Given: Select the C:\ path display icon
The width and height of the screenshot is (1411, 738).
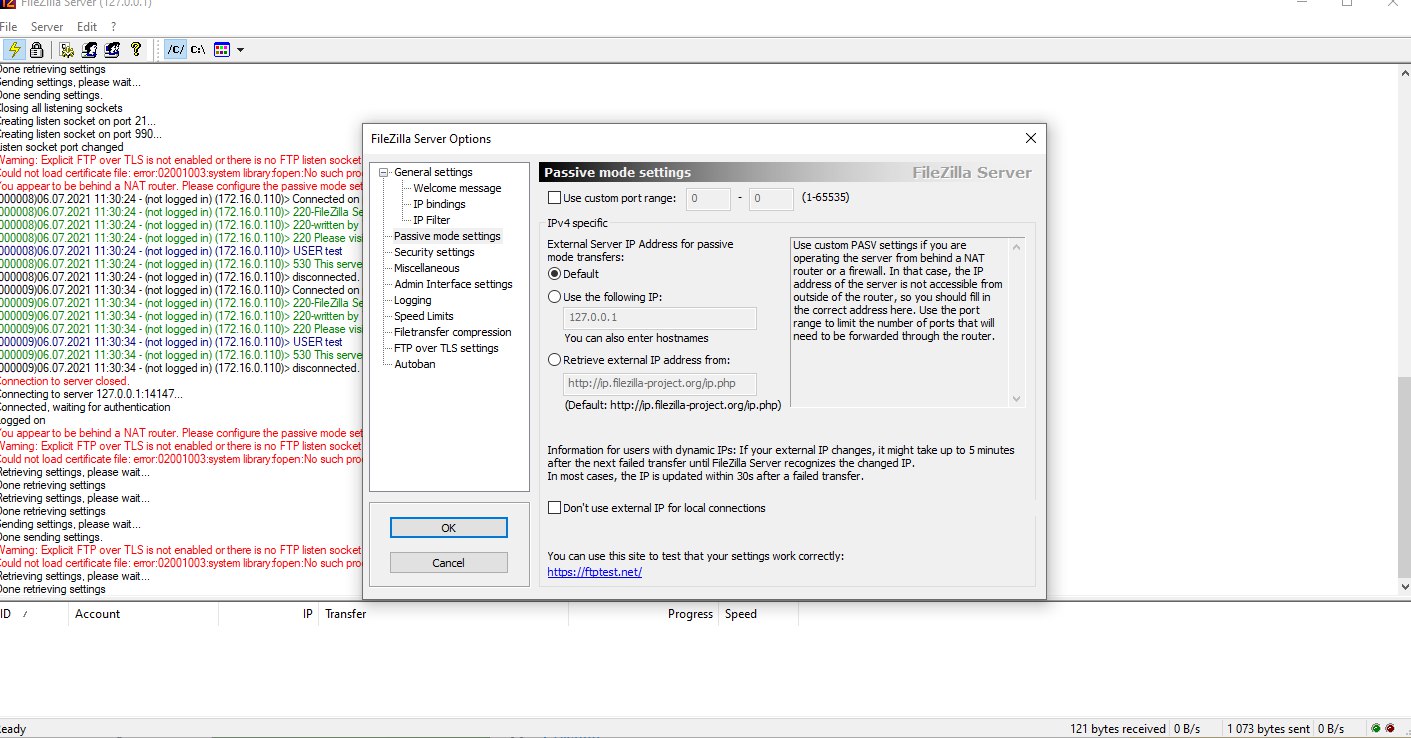Looking at the screenshot, I should pos(198,49).
